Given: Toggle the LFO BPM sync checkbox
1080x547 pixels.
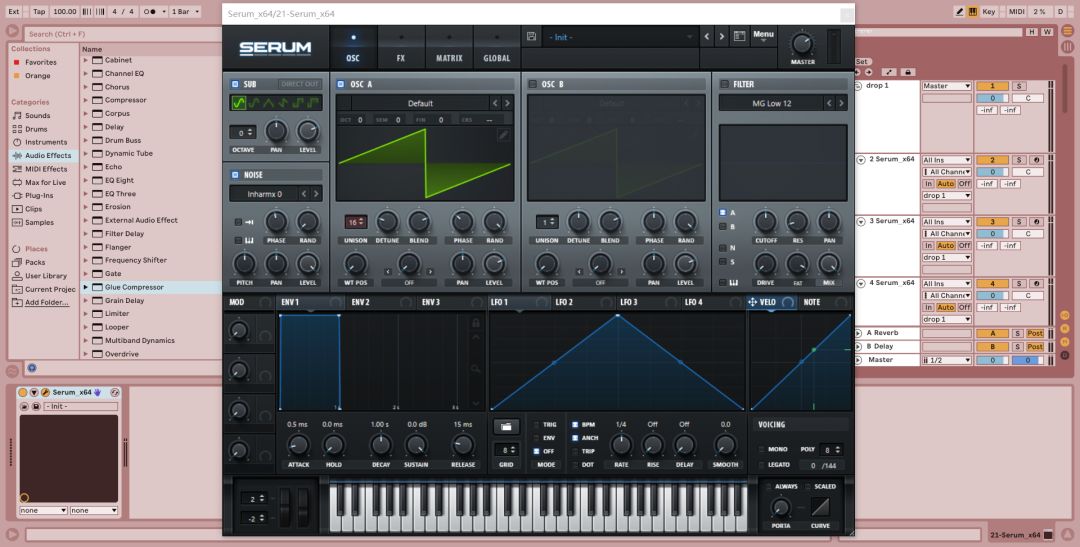Looking at the screenshot, I should click(x=575, y=424).
